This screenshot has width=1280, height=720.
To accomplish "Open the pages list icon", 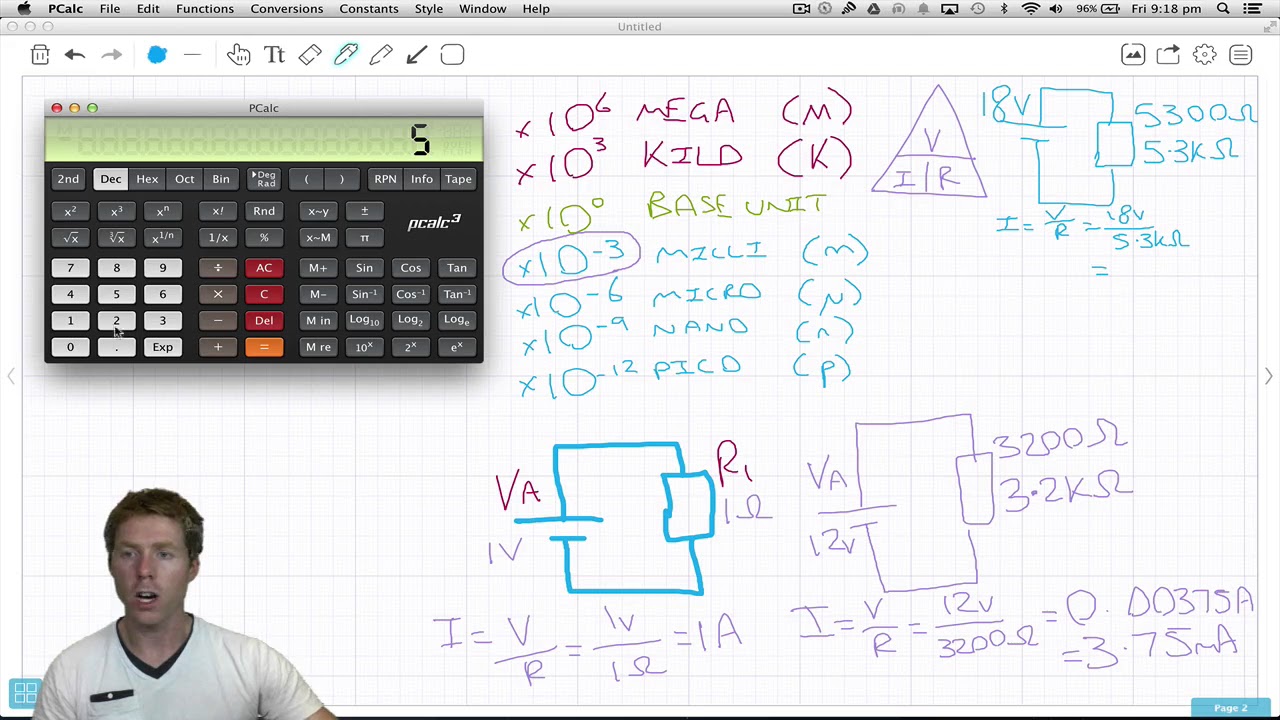I will coord(1240,55).
